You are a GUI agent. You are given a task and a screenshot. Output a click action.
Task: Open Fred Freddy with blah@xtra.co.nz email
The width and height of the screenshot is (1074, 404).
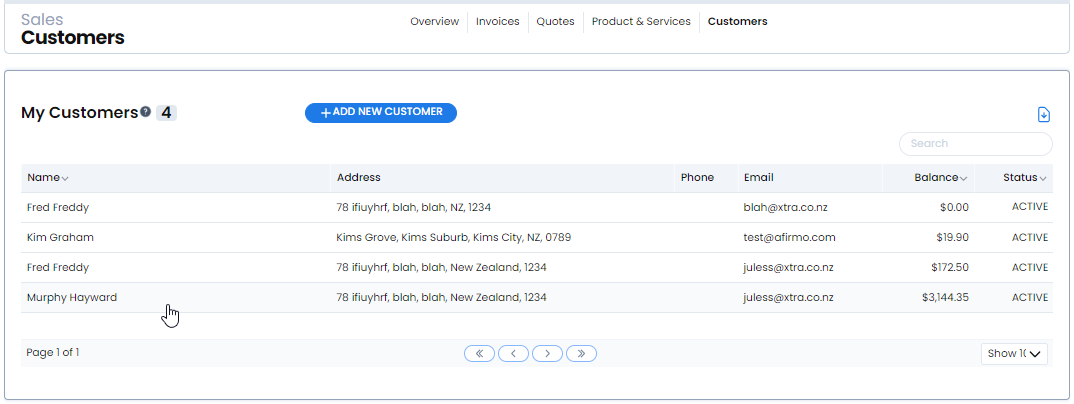[x=58, y=207]
